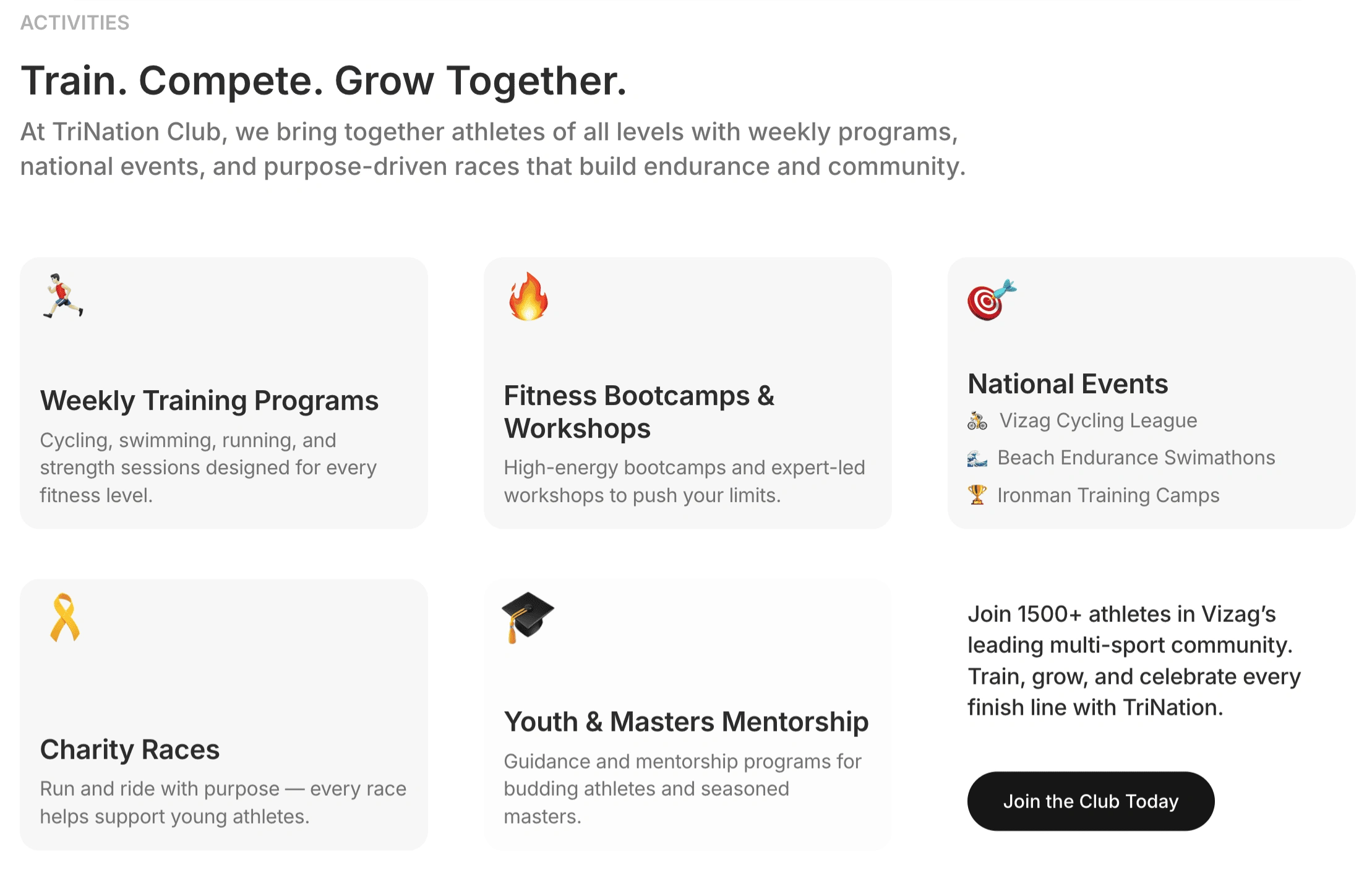Click the ACTIVITIES section label
This screenshot has width=1372, height=873.
(x=75, y=23)
